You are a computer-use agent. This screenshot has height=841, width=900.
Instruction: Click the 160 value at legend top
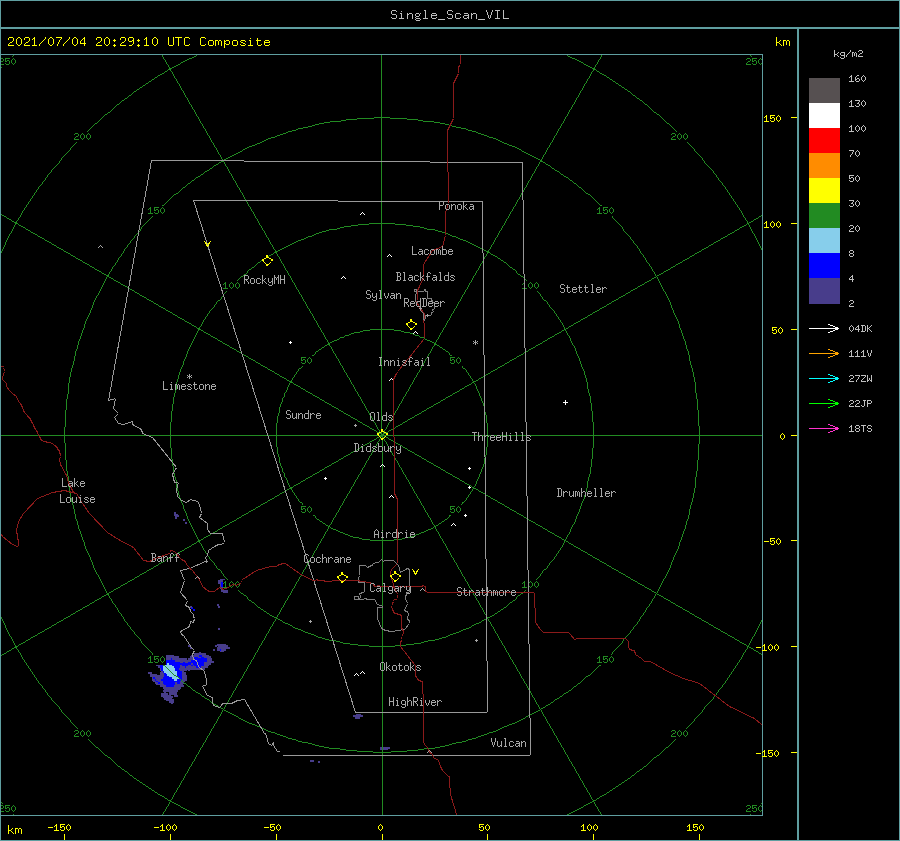[858, 79]
